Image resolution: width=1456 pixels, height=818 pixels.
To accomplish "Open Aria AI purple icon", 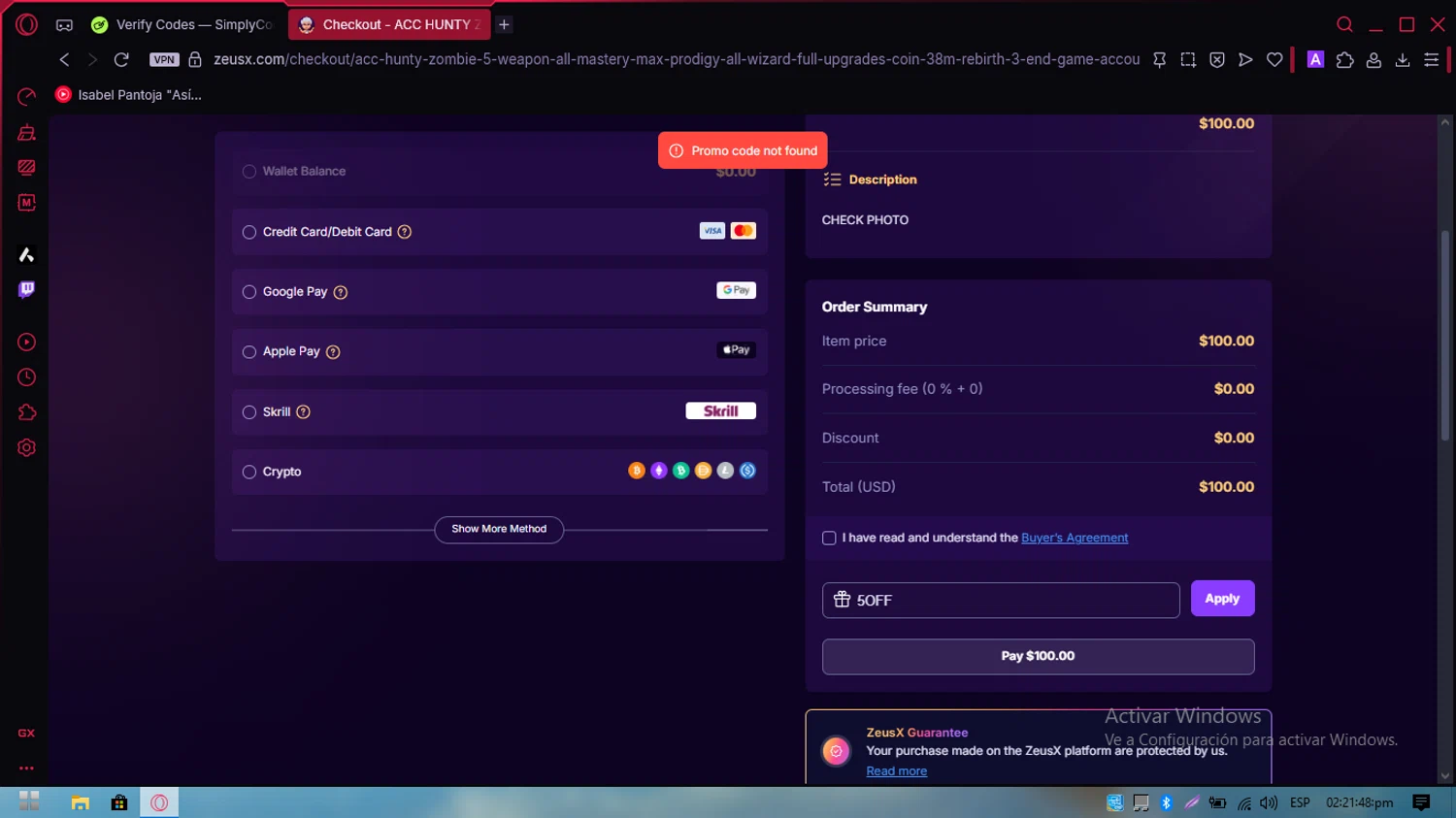I will pyautogui.click(x=1315, y=59).
